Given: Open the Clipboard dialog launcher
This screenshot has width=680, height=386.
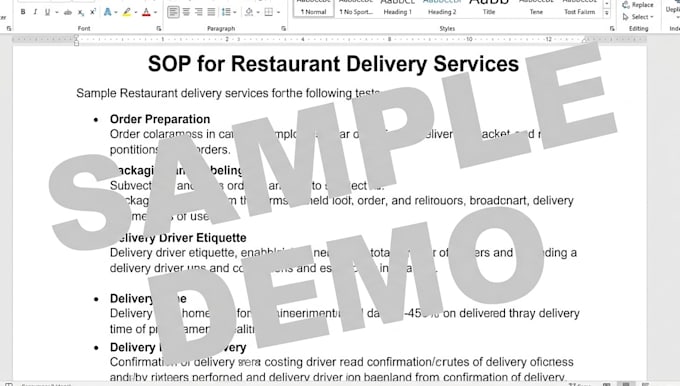Looking at the screenshot, I should pyautogui.click(x=9, y=29).
